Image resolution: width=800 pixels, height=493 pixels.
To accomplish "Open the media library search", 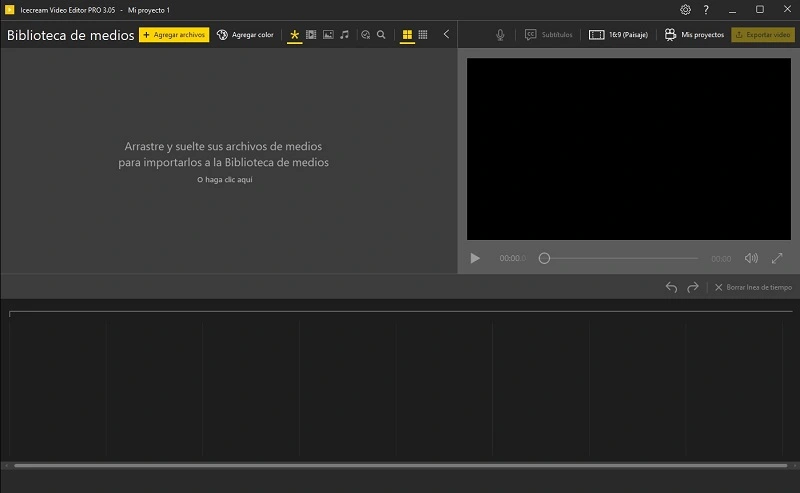I will coord(381,35).
